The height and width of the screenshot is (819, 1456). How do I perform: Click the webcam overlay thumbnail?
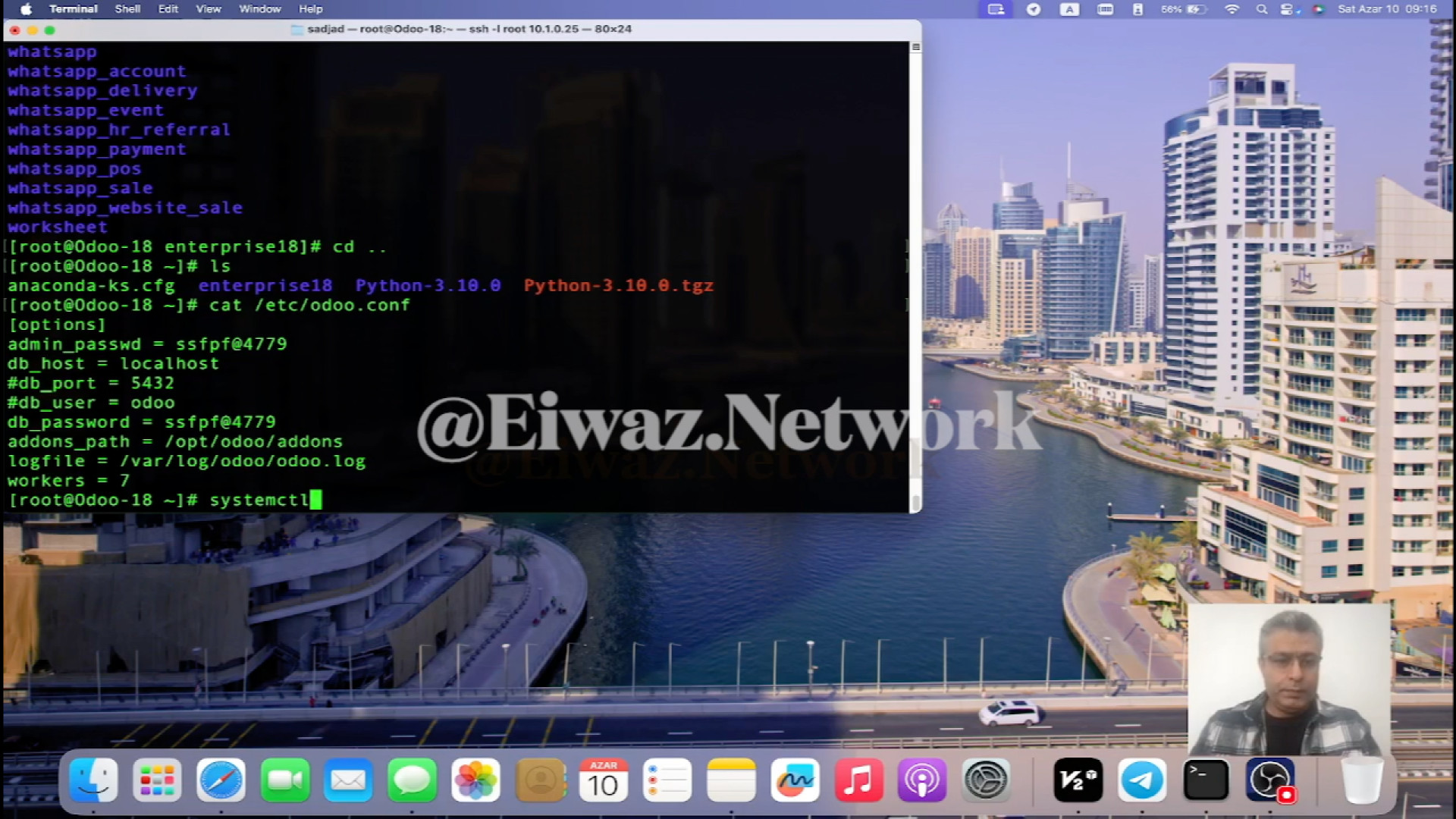[x=1289, y=679]
